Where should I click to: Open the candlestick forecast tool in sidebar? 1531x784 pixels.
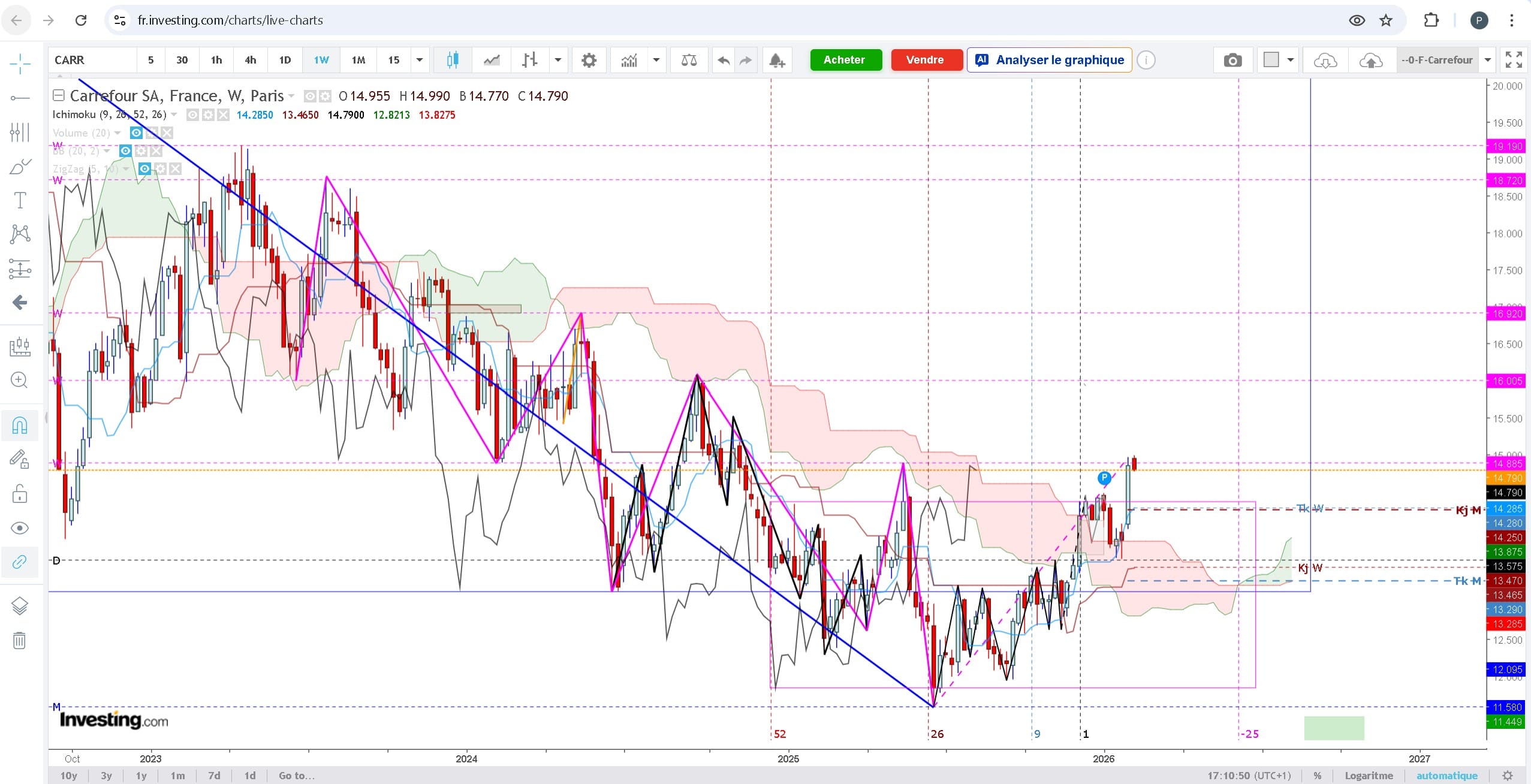(20, 346)
